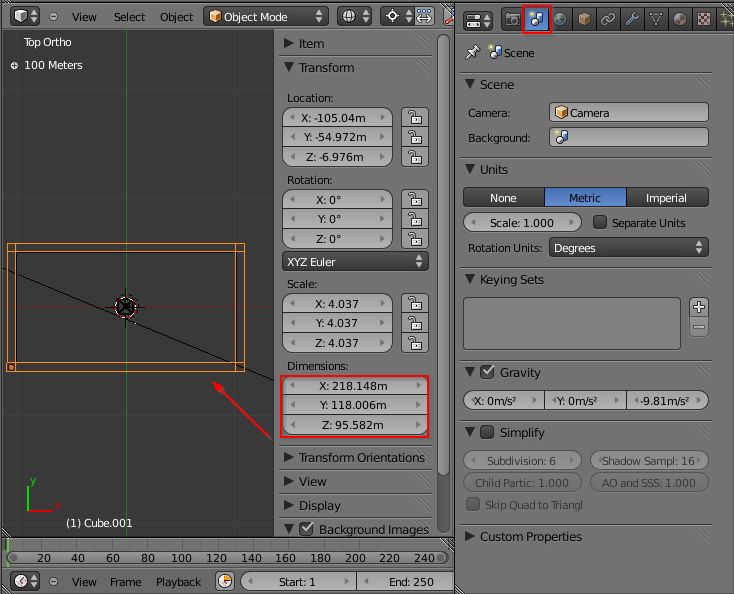Check the Separate Units option

(x=600, y=223)
